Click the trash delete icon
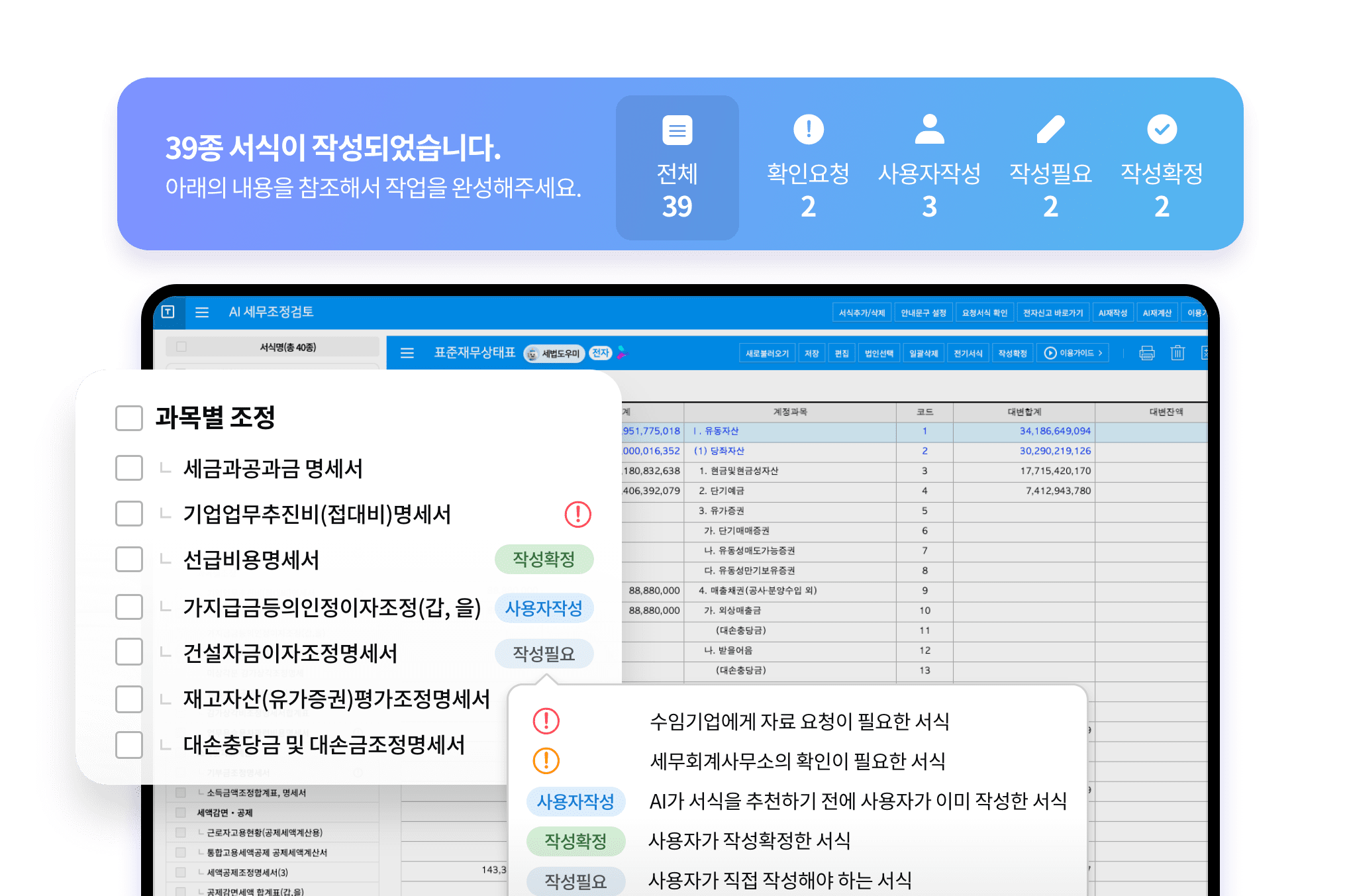 [x=1177, y=353]
